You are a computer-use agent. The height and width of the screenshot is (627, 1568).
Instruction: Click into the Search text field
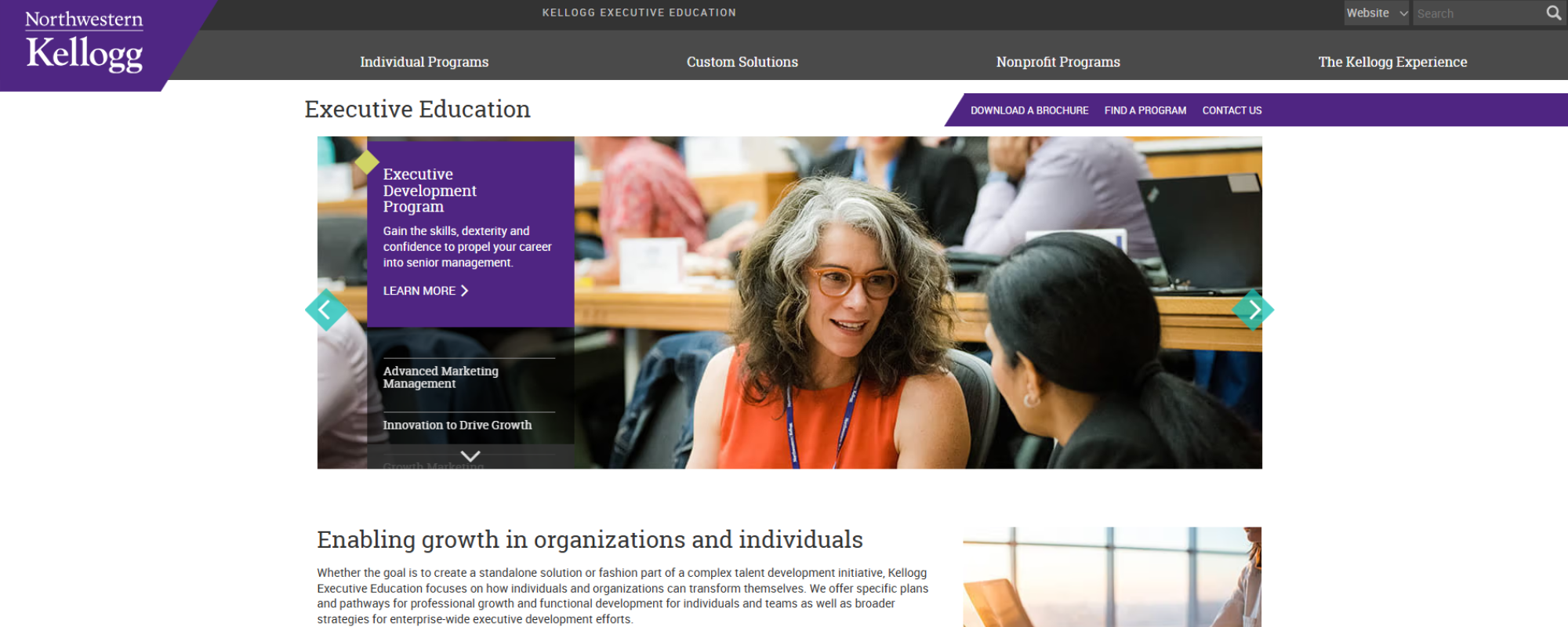point(1478,13)
